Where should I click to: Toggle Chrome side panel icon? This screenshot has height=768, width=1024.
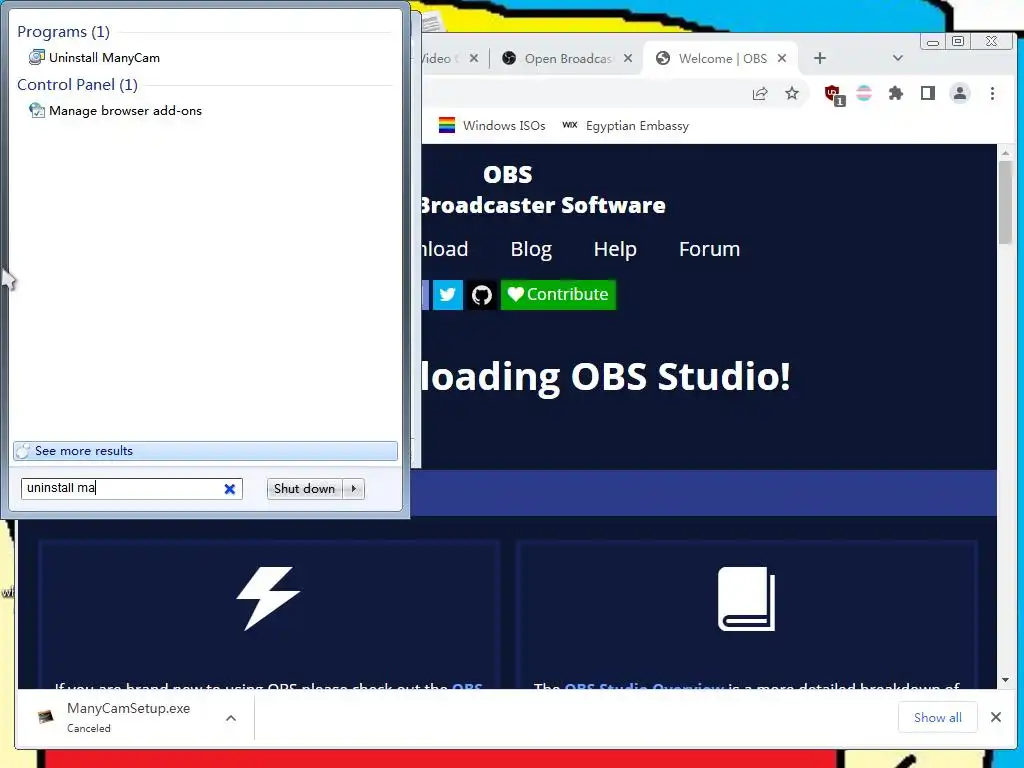[927, 93]
